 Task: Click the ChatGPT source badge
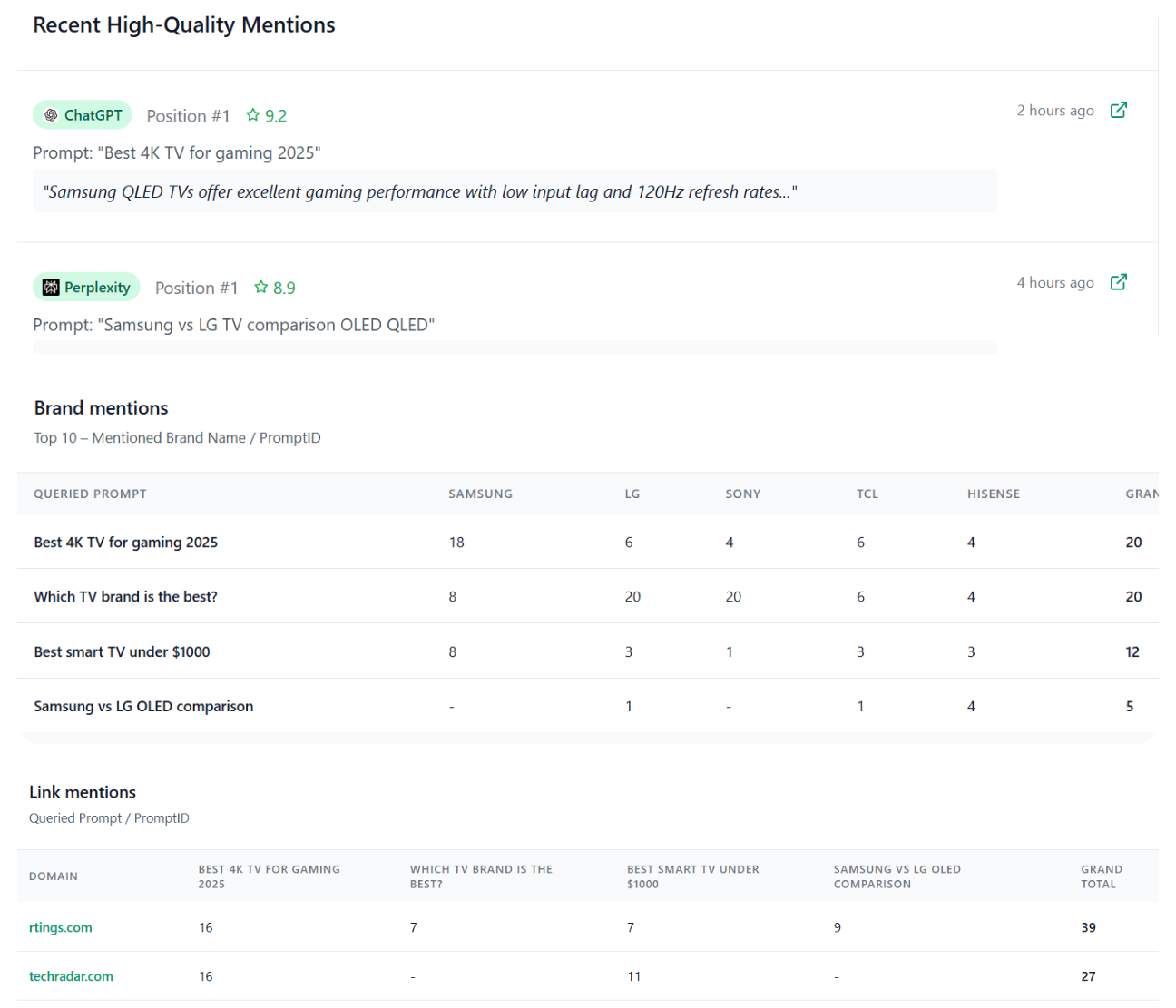click(83, 115)
